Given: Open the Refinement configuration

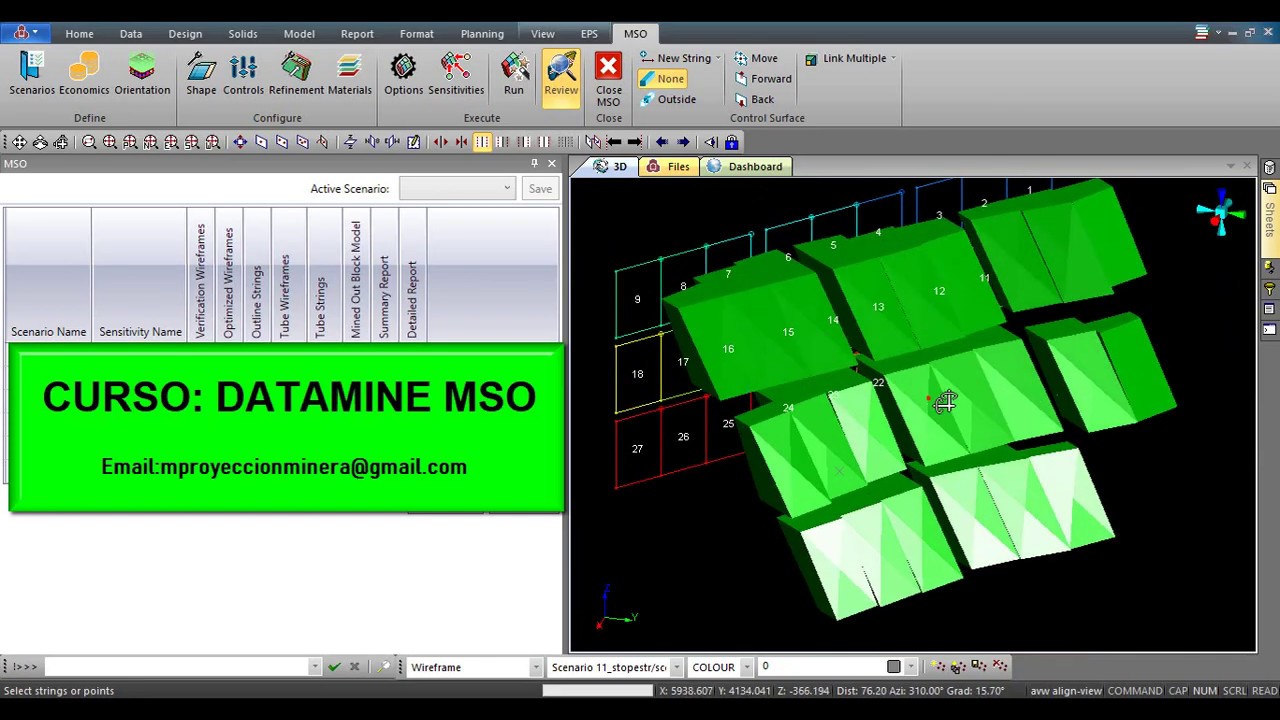Looking at the screenshot, I should pos(296,75).
